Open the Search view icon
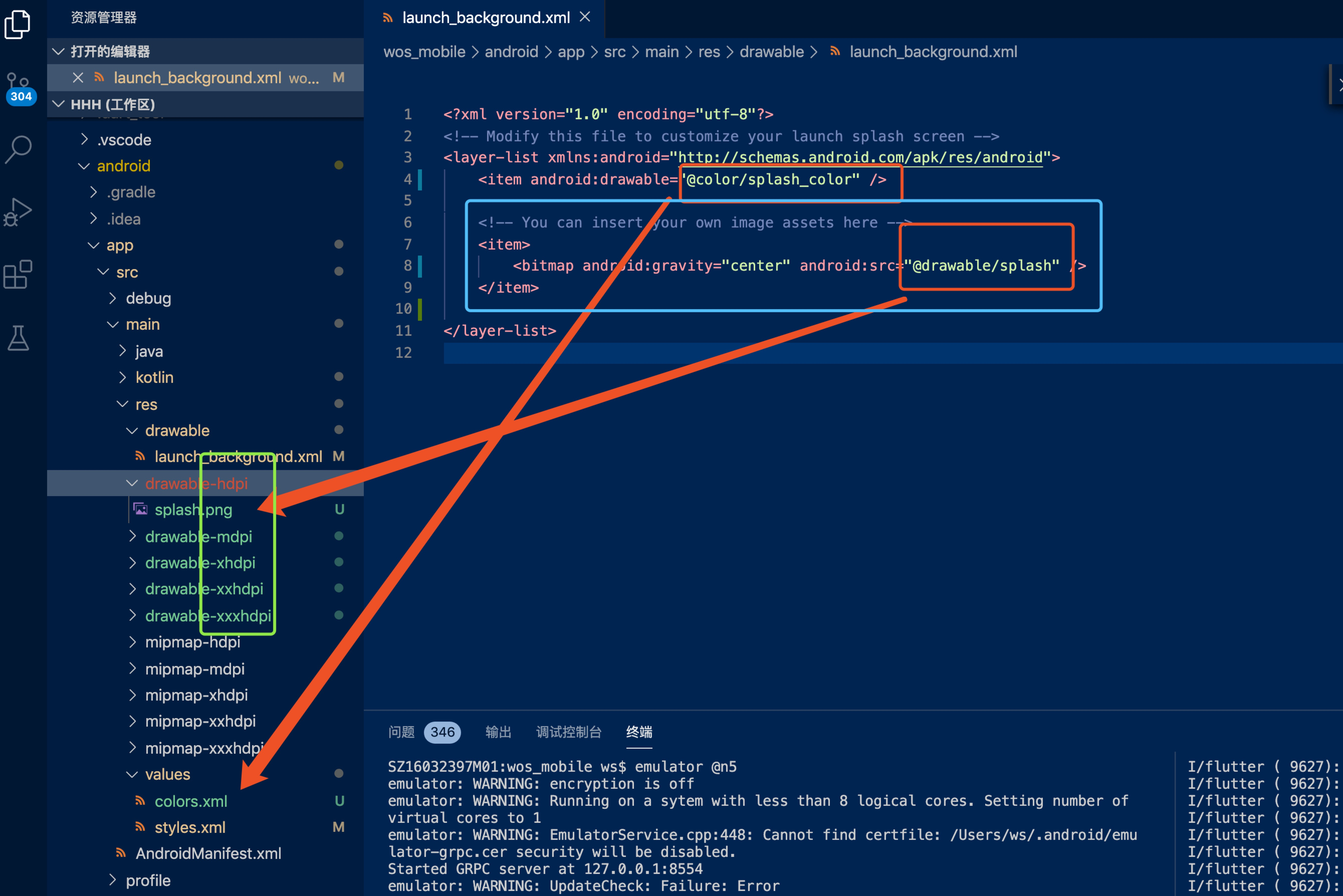The width and height of the screenshot is (1343, 896). pos(18,149)
